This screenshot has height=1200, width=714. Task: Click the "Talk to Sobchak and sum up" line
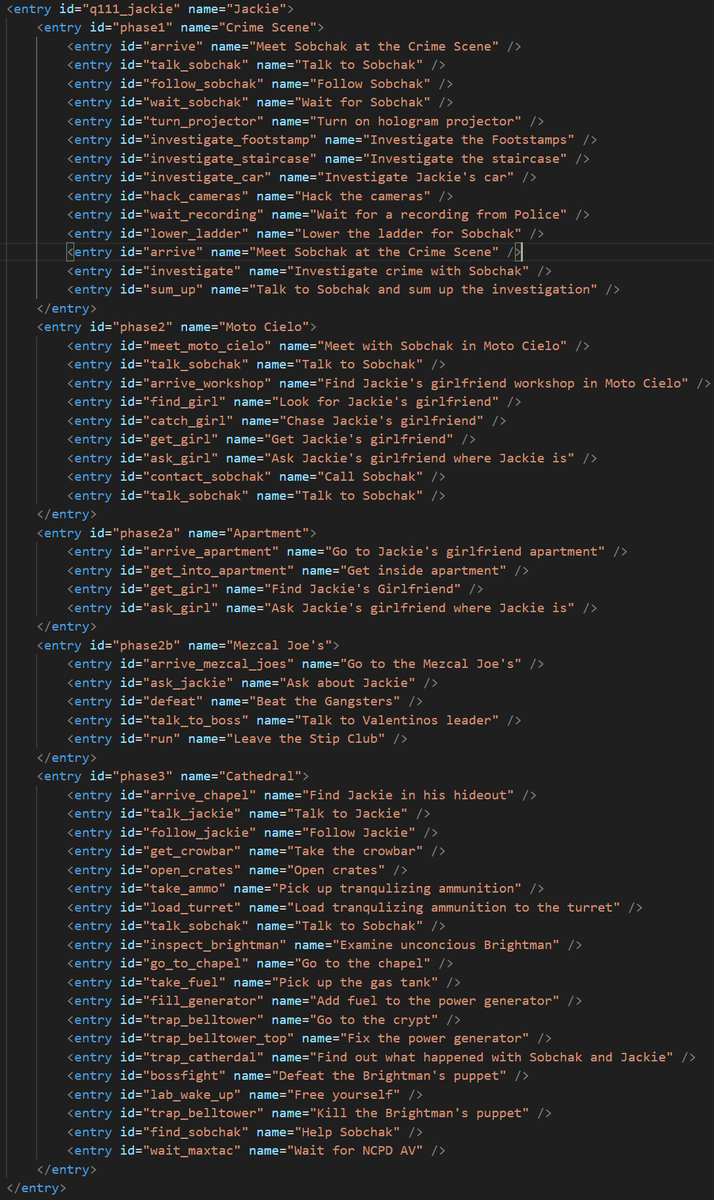pyautogui.click(x=343, y=289)
